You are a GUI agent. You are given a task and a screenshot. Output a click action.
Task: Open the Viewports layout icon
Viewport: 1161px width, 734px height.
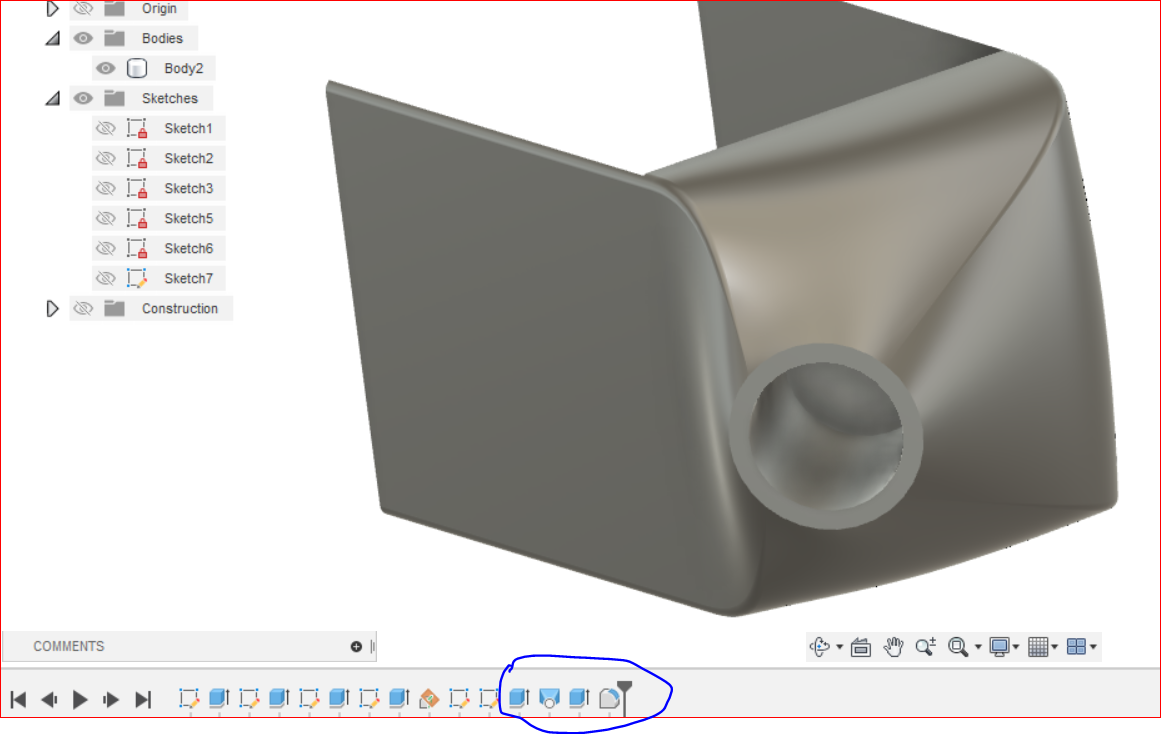tap(1076, 647)
